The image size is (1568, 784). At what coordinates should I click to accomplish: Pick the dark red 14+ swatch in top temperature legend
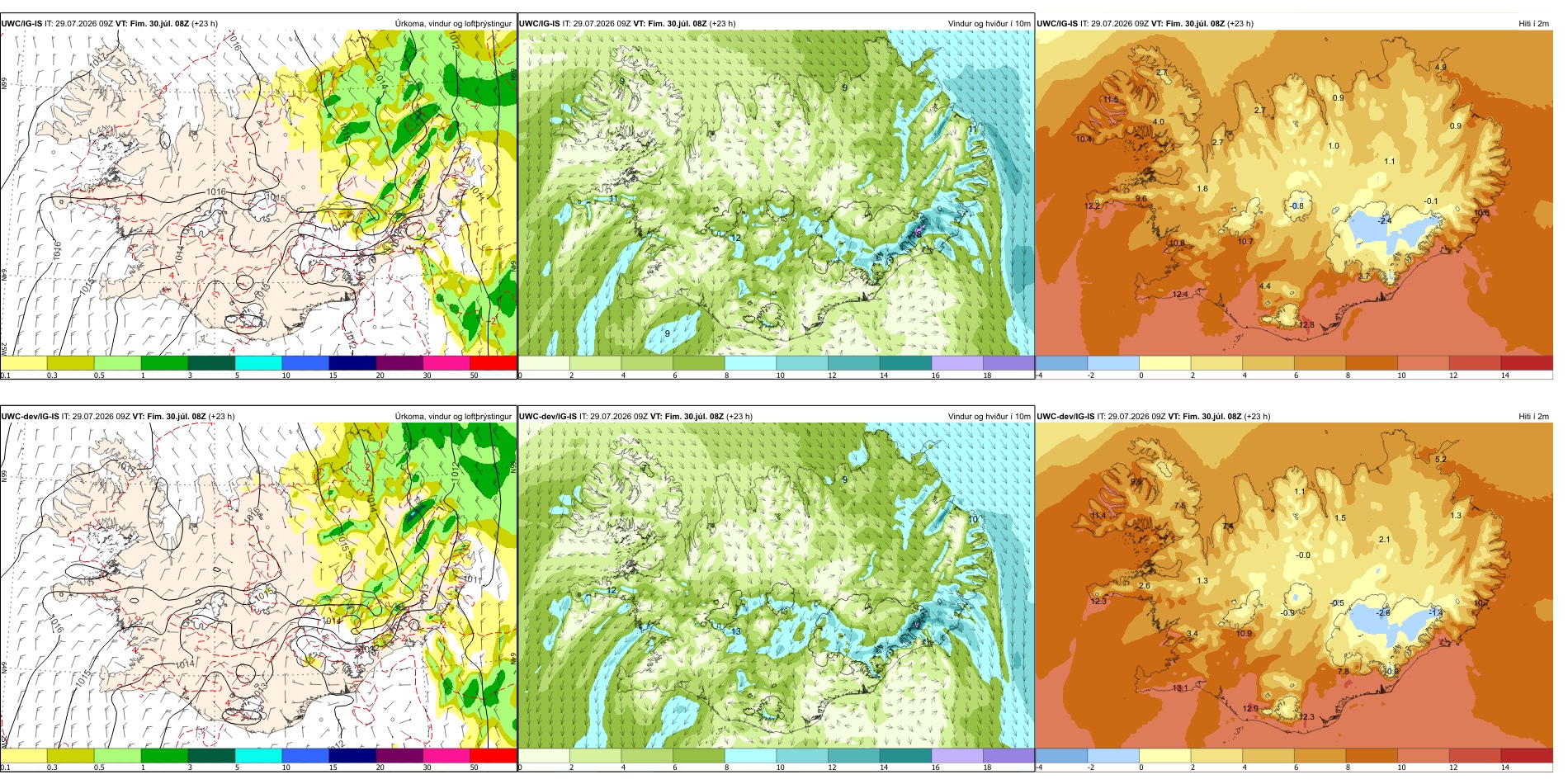[x=1527, y=363]
